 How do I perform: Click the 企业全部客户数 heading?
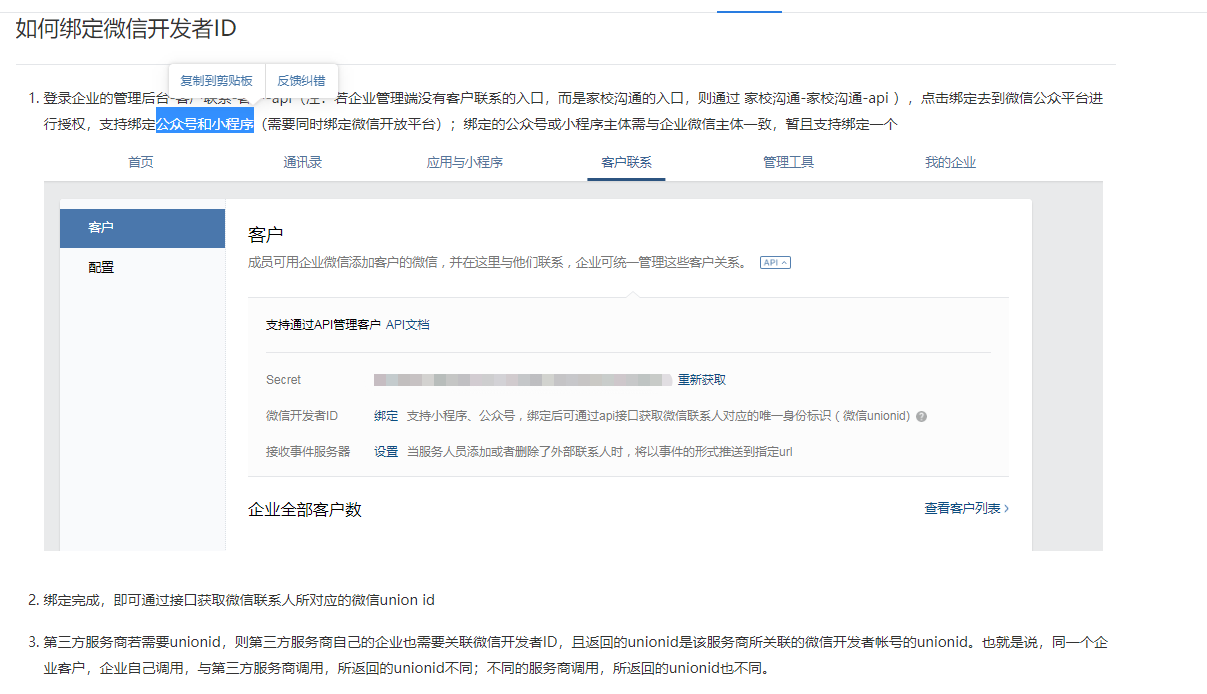click(305, 509)
